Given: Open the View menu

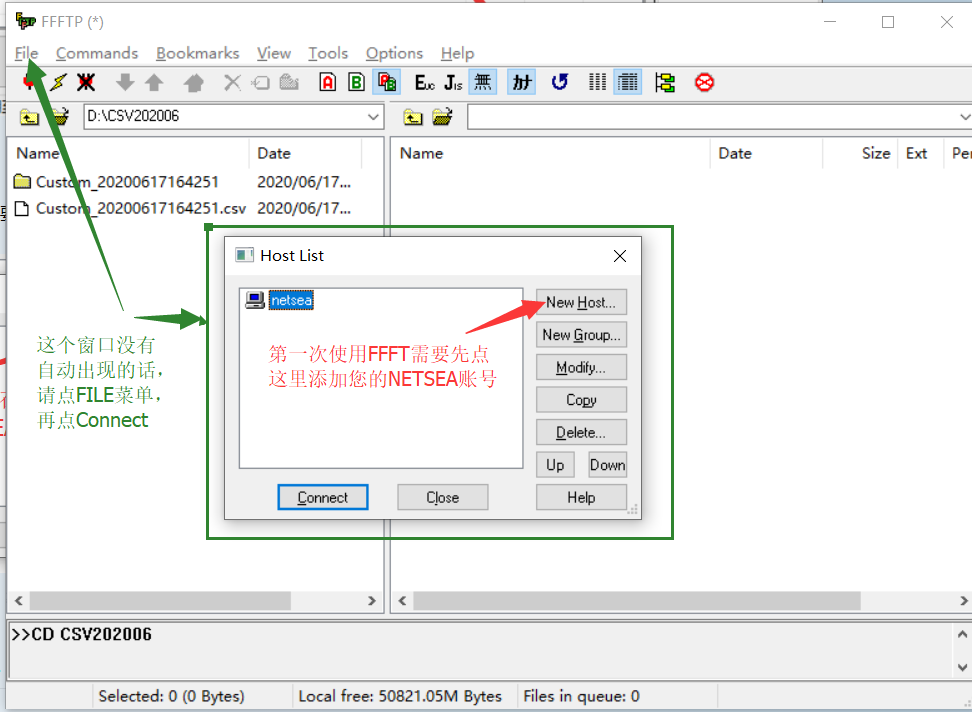Looking at the screenshot, I should coord(274,53).
